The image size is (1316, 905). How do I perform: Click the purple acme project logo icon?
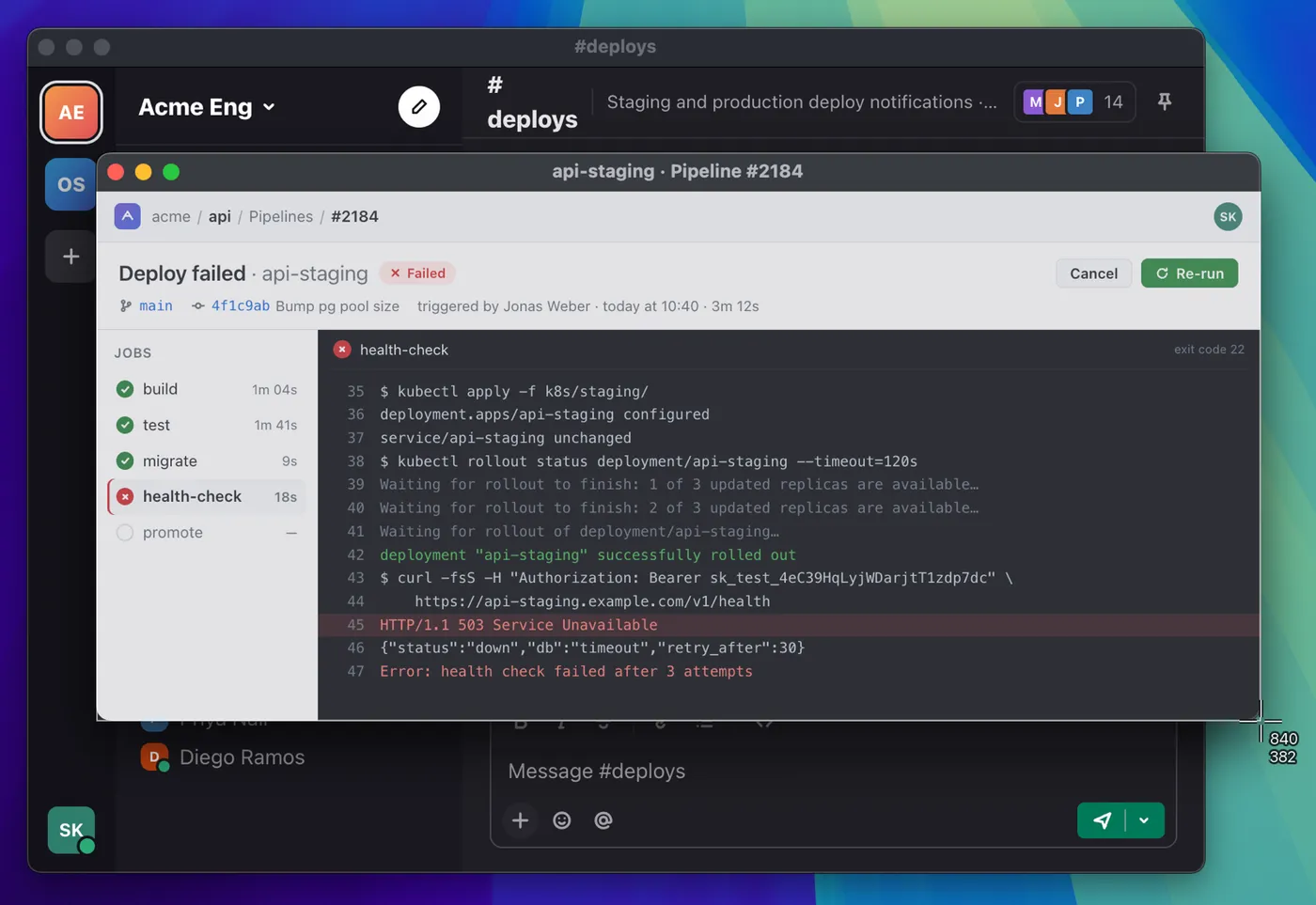(x=128, y=216)
